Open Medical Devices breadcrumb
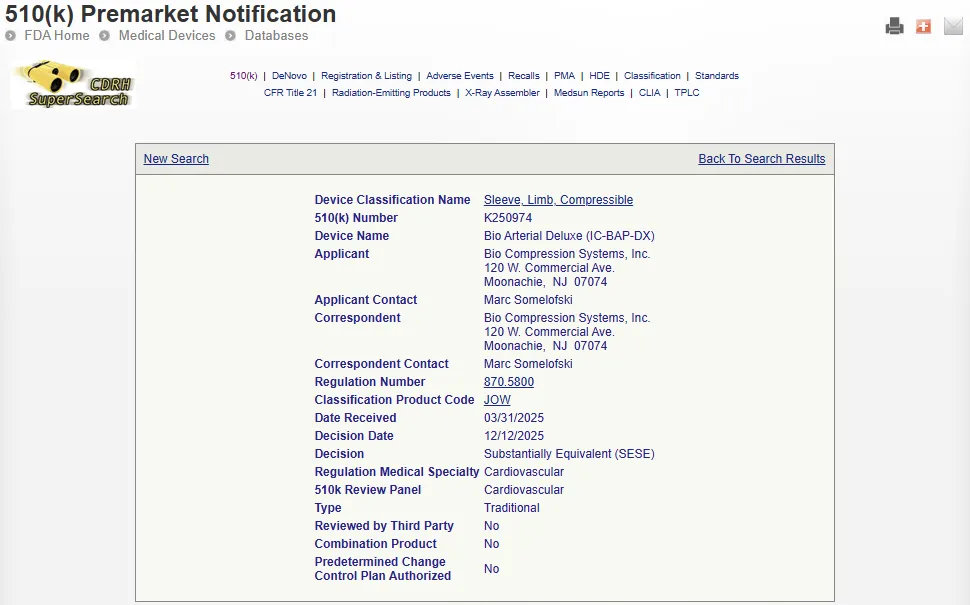970x605 pixels. pyautogui.click(x=167, y=36)
